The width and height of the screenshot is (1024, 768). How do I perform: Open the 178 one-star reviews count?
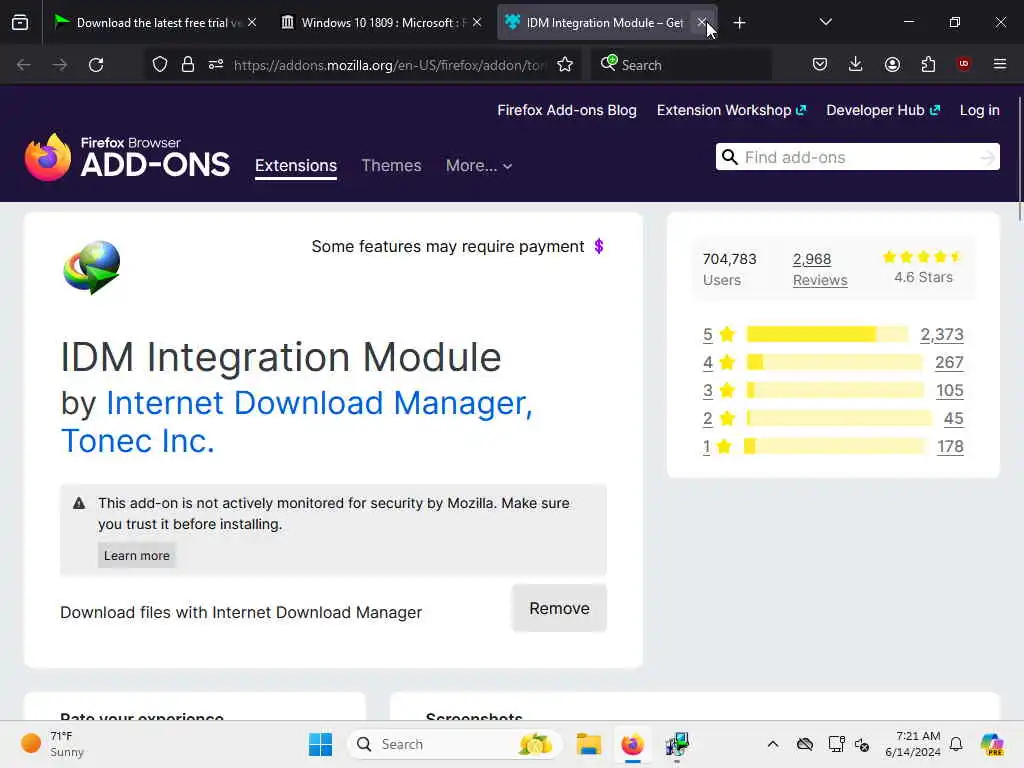(950, 447)
